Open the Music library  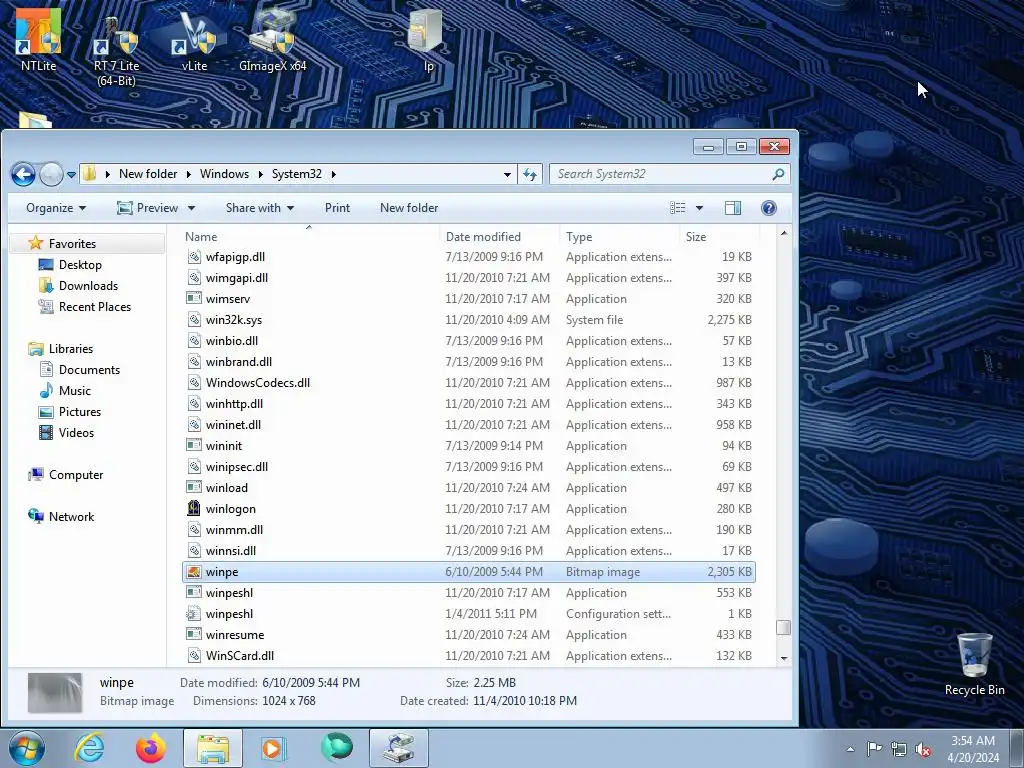tap(74, 391)
